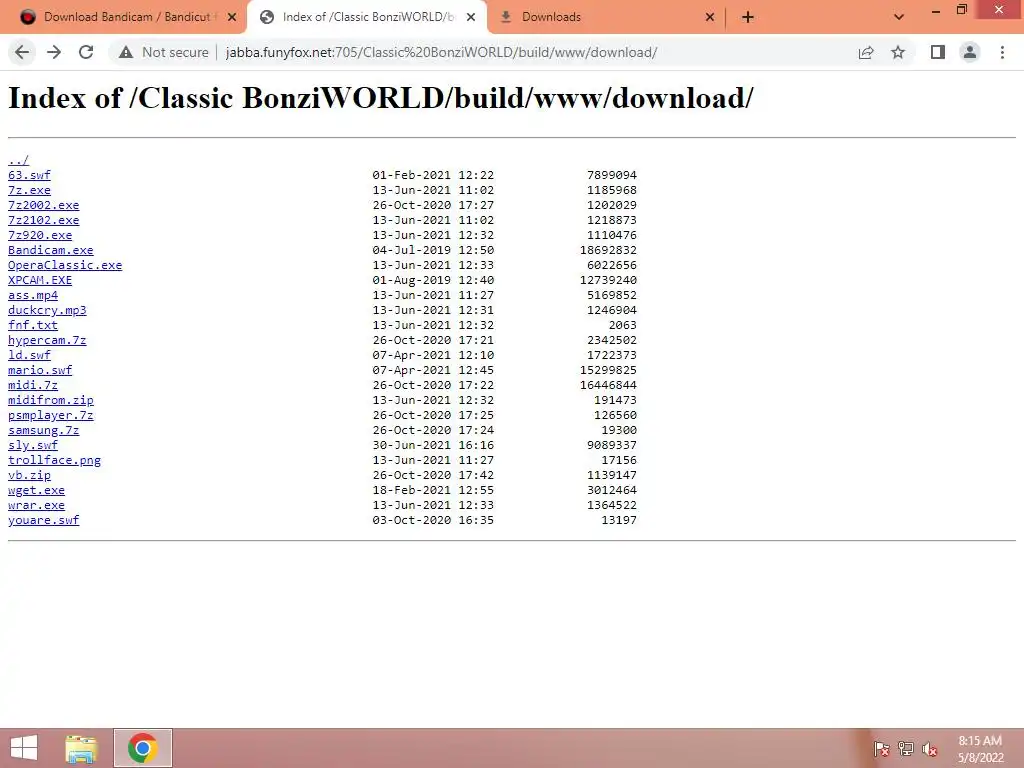Open the 7z.exe link
The image size is (1024, 768).
pos(29,190)
